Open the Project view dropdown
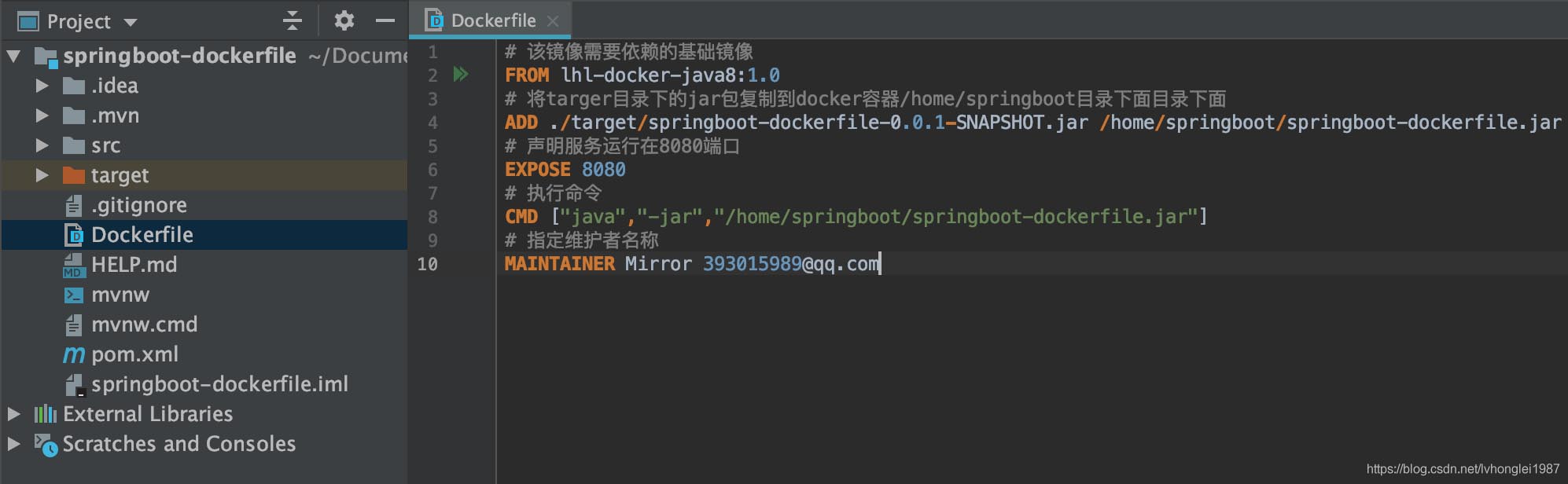This screenshot has height=484, width=1568. point(131,22)
